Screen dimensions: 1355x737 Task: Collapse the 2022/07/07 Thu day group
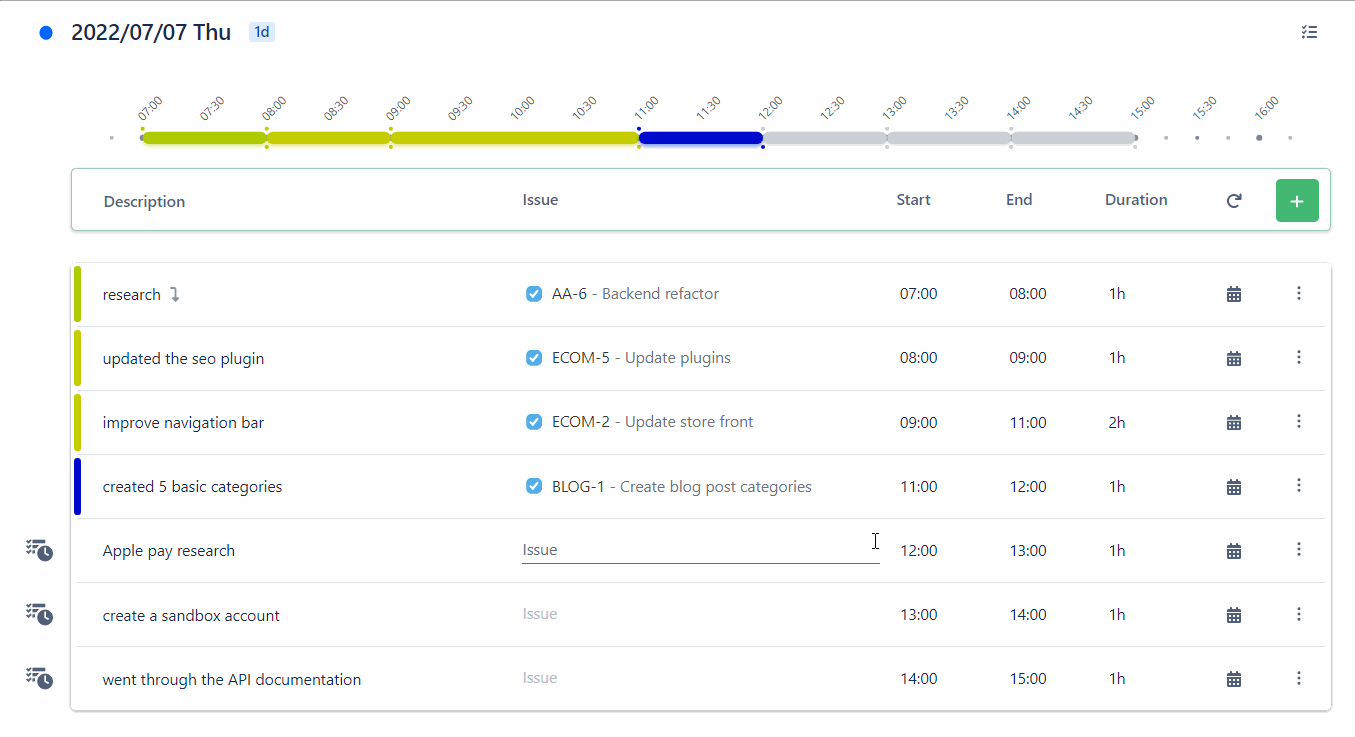point(45,32)
